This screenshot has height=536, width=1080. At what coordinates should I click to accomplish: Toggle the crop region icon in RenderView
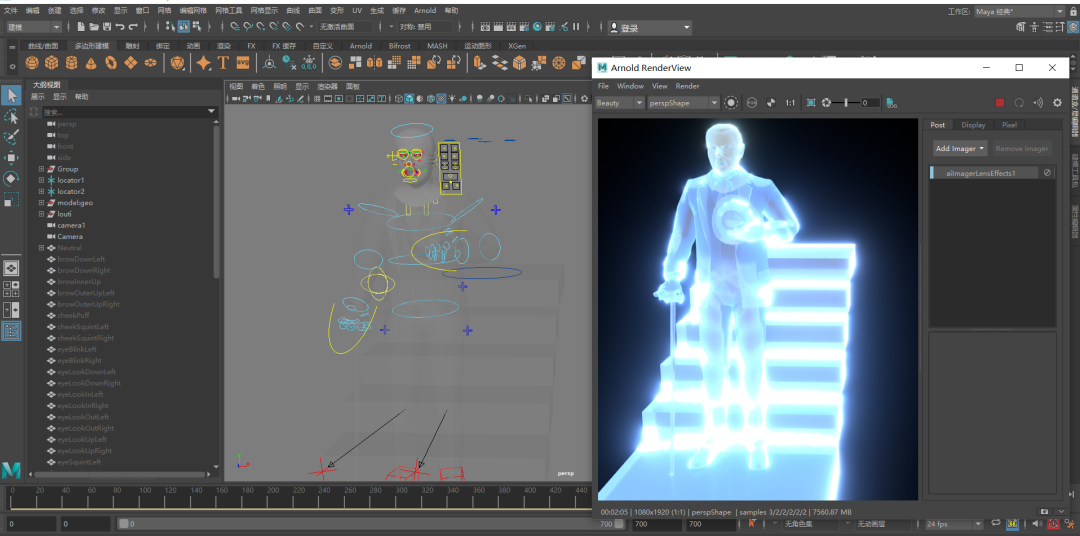pyautogui.click(x=811, y=103)
